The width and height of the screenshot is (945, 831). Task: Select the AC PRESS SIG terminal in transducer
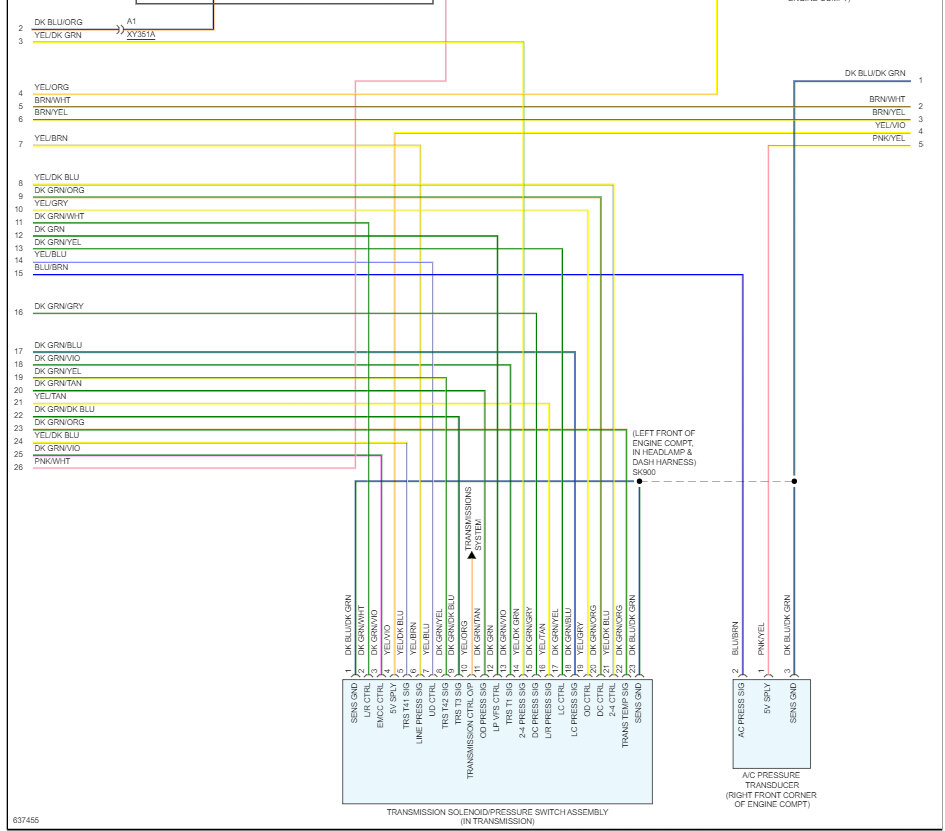741,710
